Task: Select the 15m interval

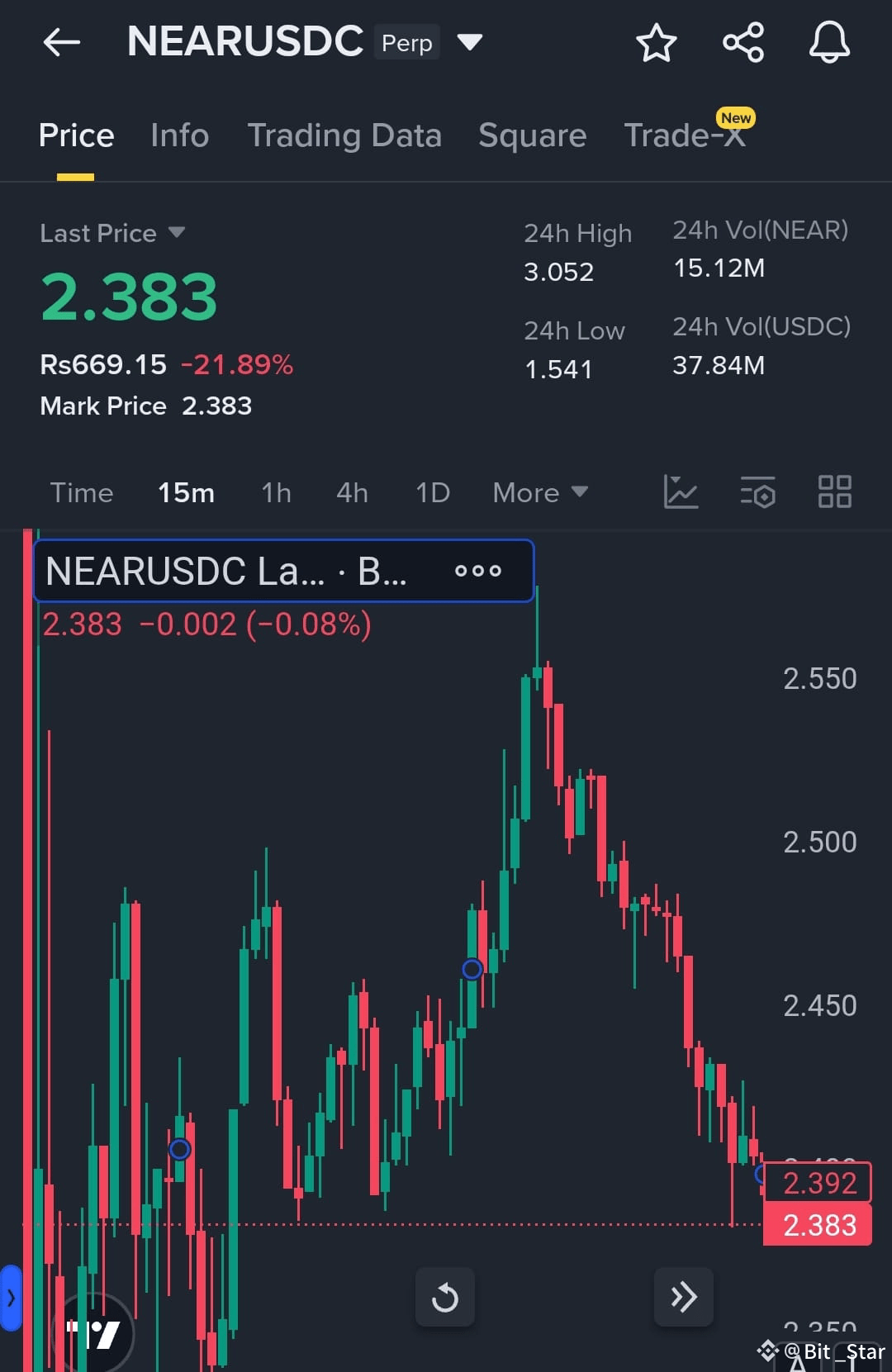Action: pyautogui.click(x=187, y=493)
